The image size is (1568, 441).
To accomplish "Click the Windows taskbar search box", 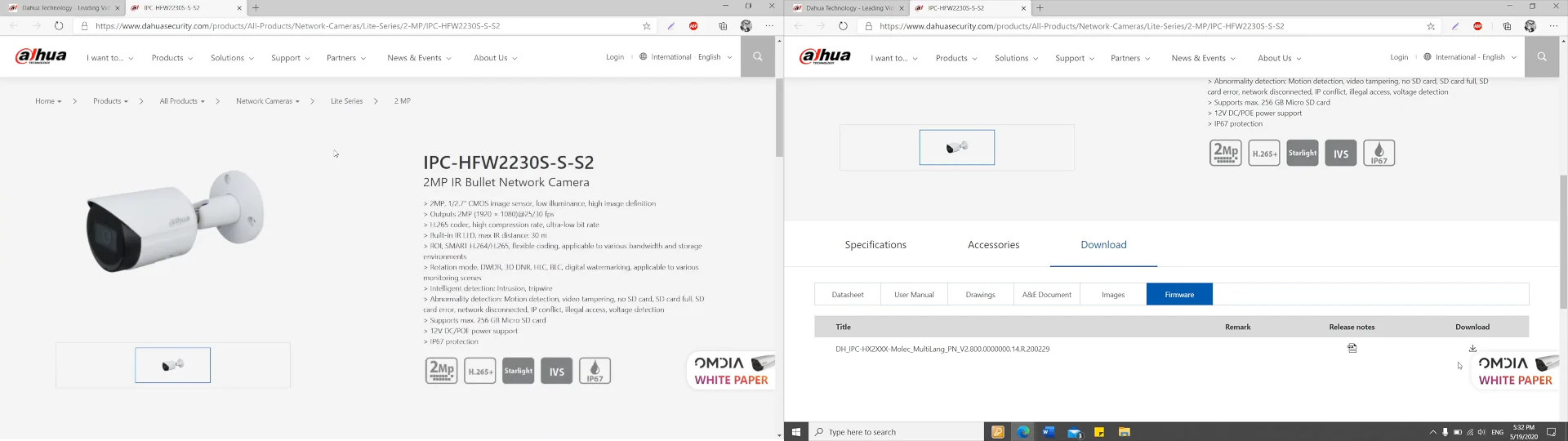I will [897, 432].
